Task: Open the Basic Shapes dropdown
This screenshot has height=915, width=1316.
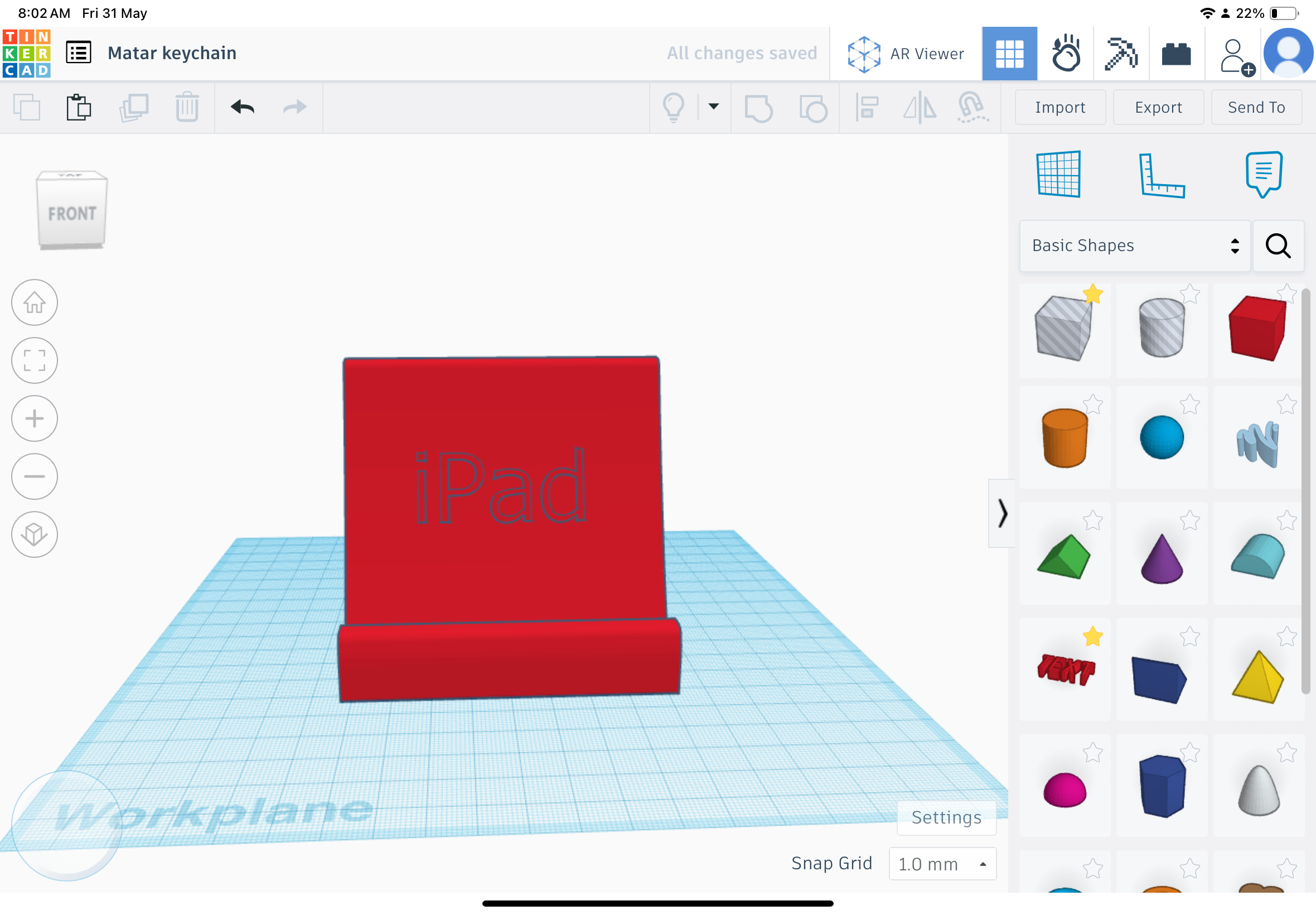Action: pos(1134,245)
